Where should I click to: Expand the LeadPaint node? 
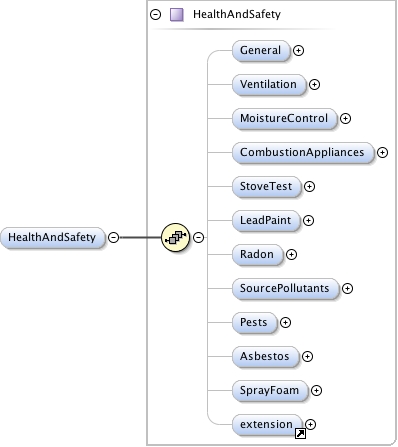(x=308, y=221)
